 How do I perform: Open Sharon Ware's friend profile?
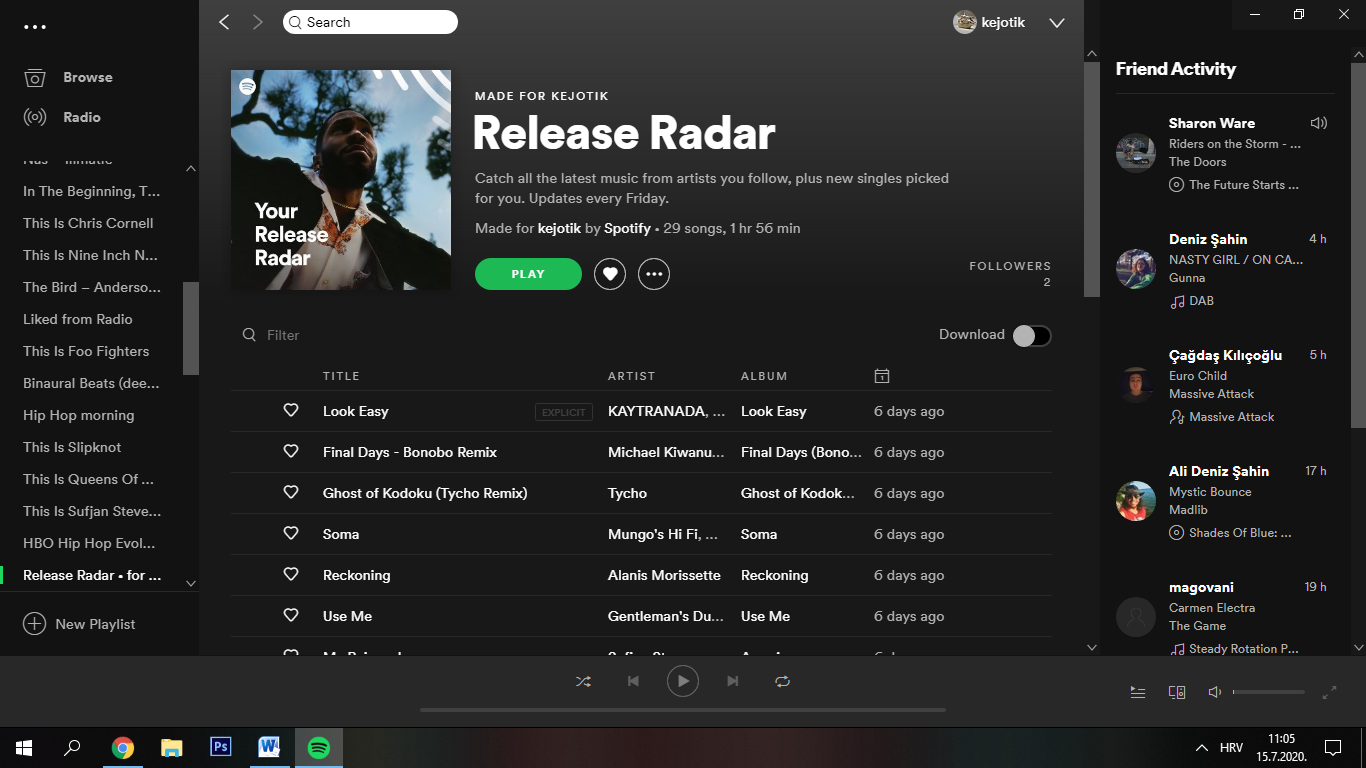click(1212, 123)
